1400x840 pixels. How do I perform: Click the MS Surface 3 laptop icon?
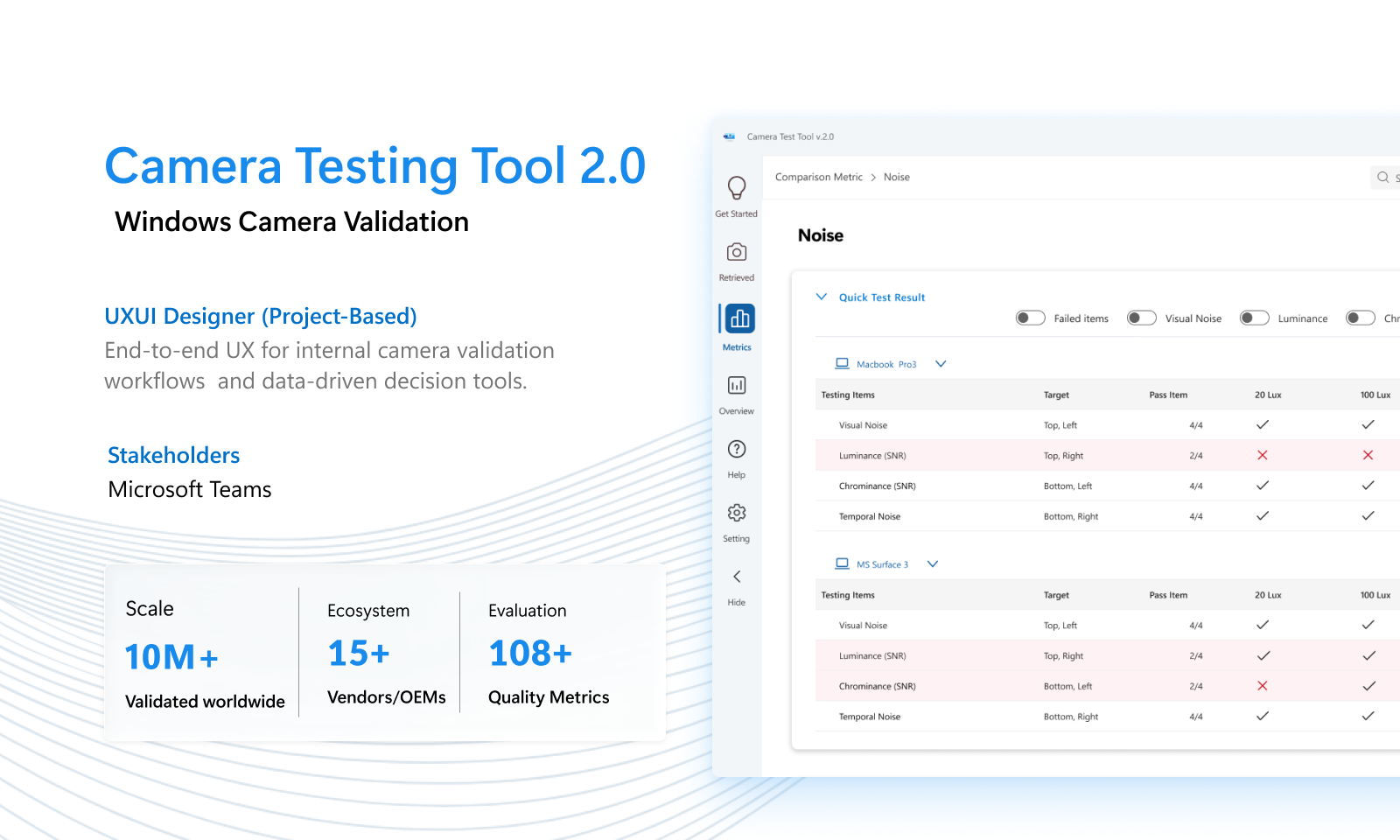point(843,563)
